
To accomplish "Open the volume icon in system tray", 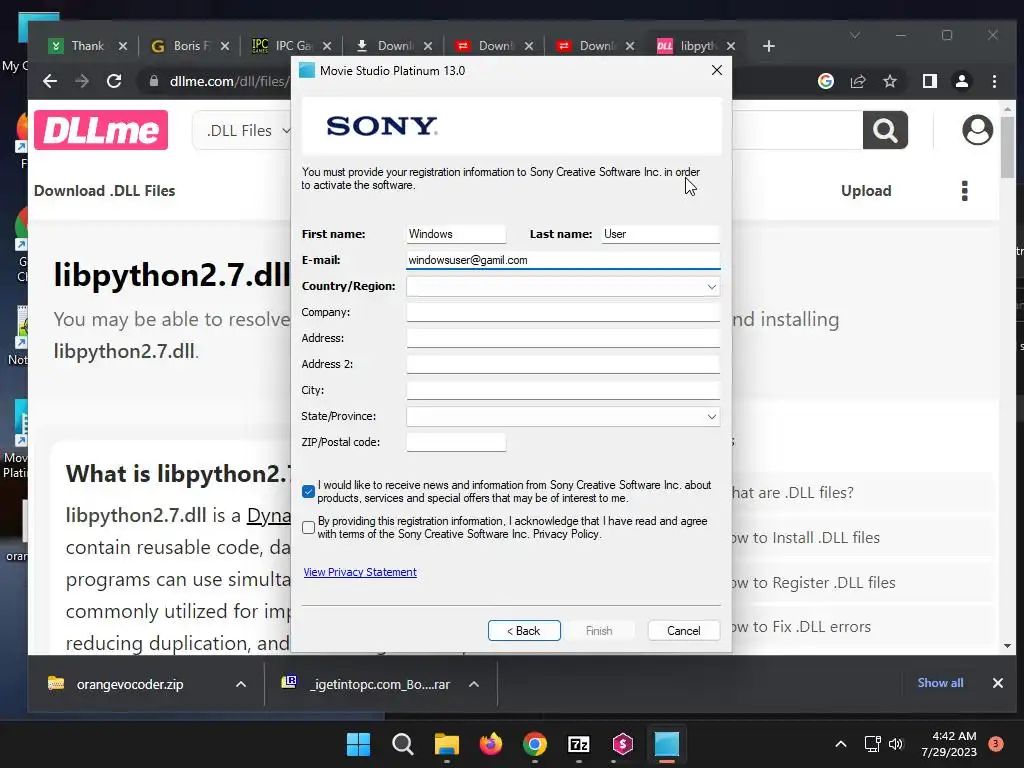I will tap(896, 744).
